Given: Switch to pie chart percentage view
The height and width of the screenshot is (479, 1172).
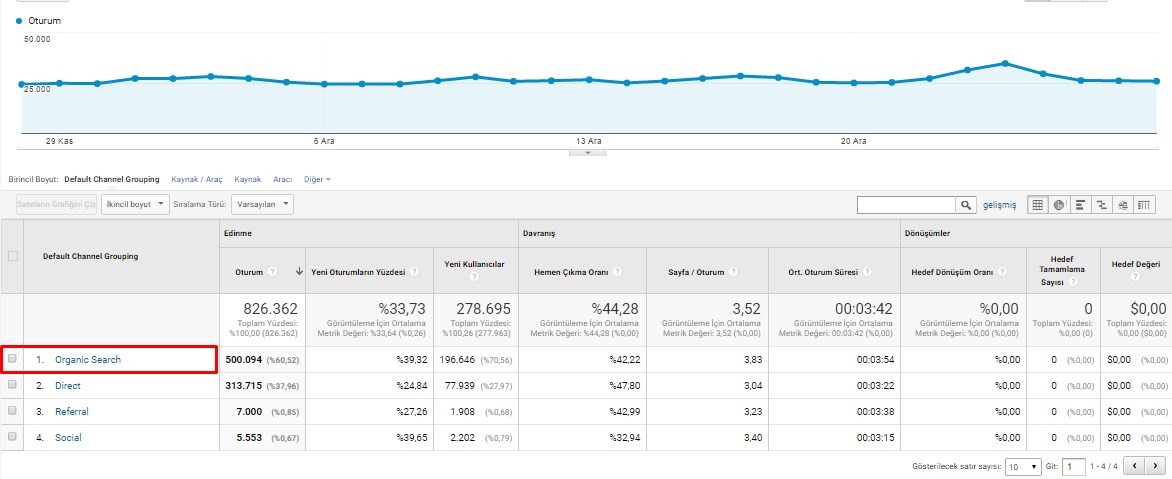Looking at the screenshot, I should tap(1059, 205).
